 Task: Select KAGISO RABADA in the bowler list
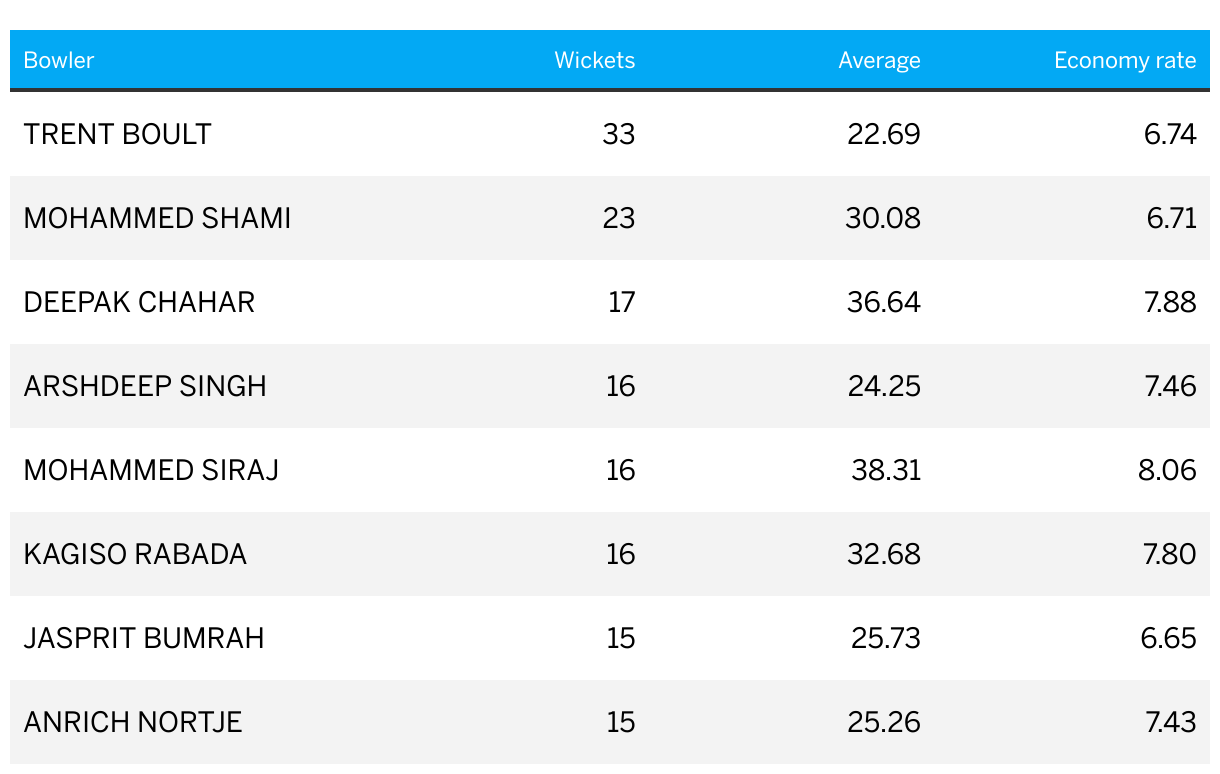click(x=135, y=554)
